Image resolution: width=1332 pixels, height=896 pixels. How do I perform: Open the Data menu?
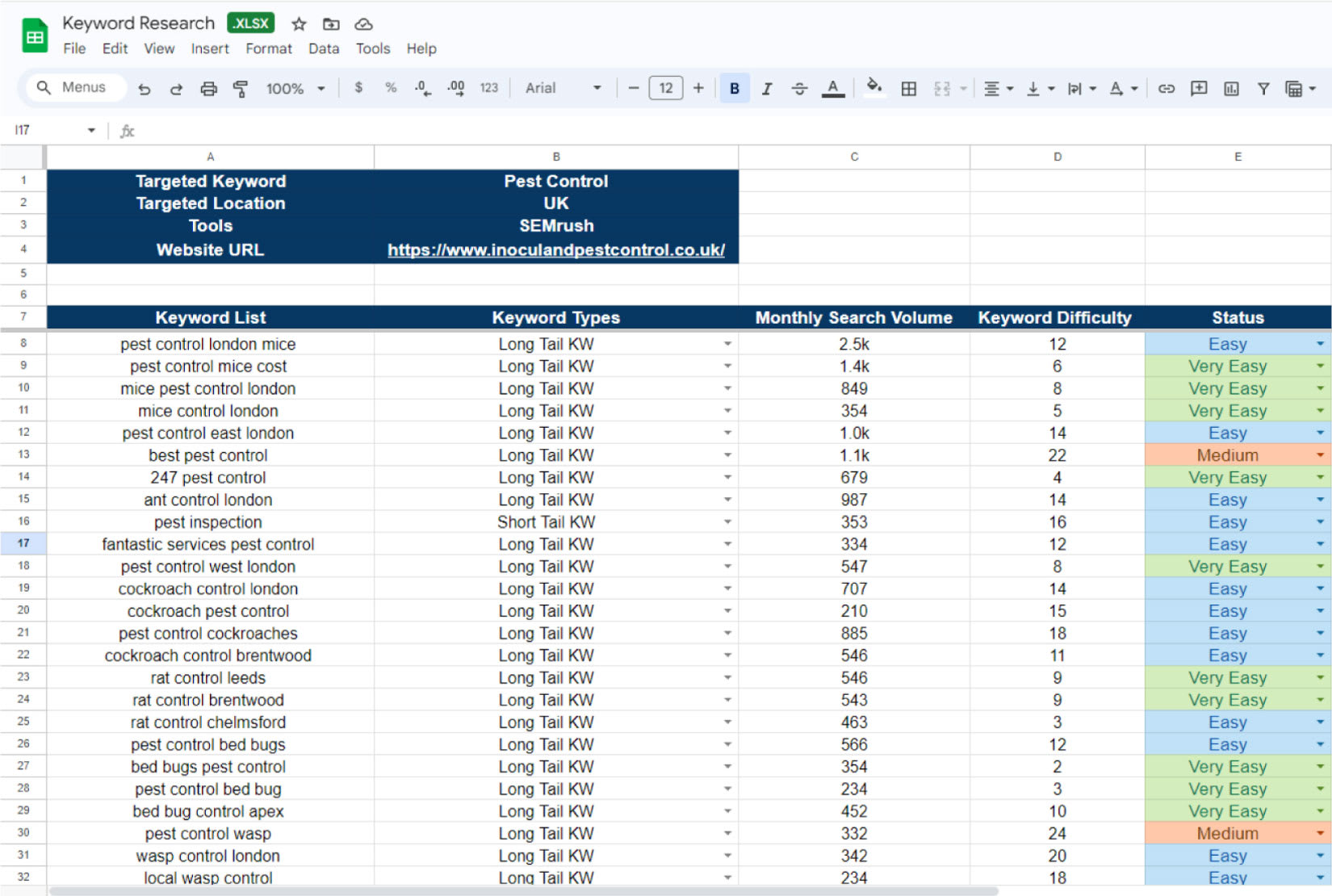pyautogui.click(x=323, y=48)
